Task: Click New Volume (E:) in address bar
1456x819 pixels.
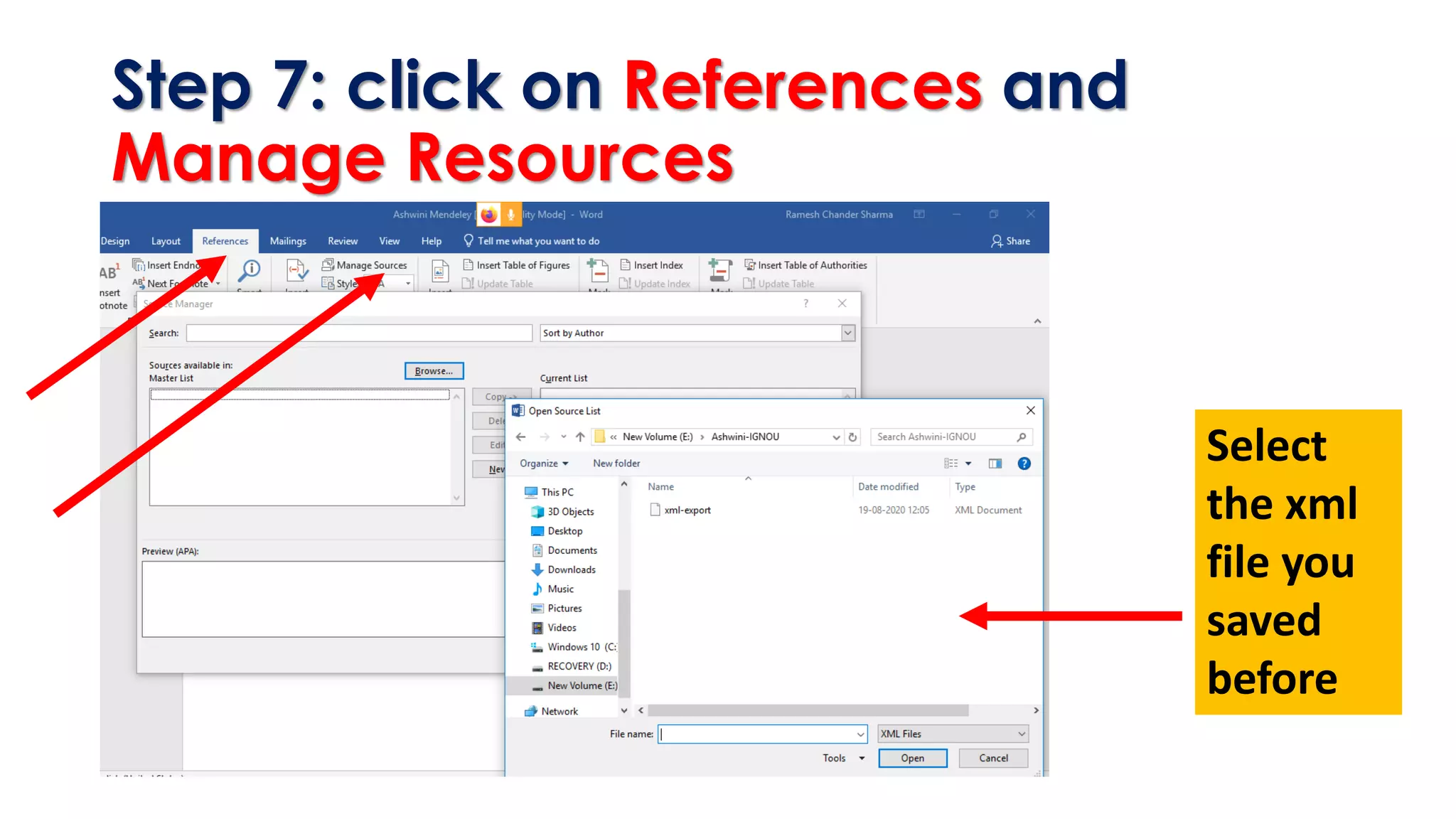Action: pyautogui.click(x=658, y=437)
